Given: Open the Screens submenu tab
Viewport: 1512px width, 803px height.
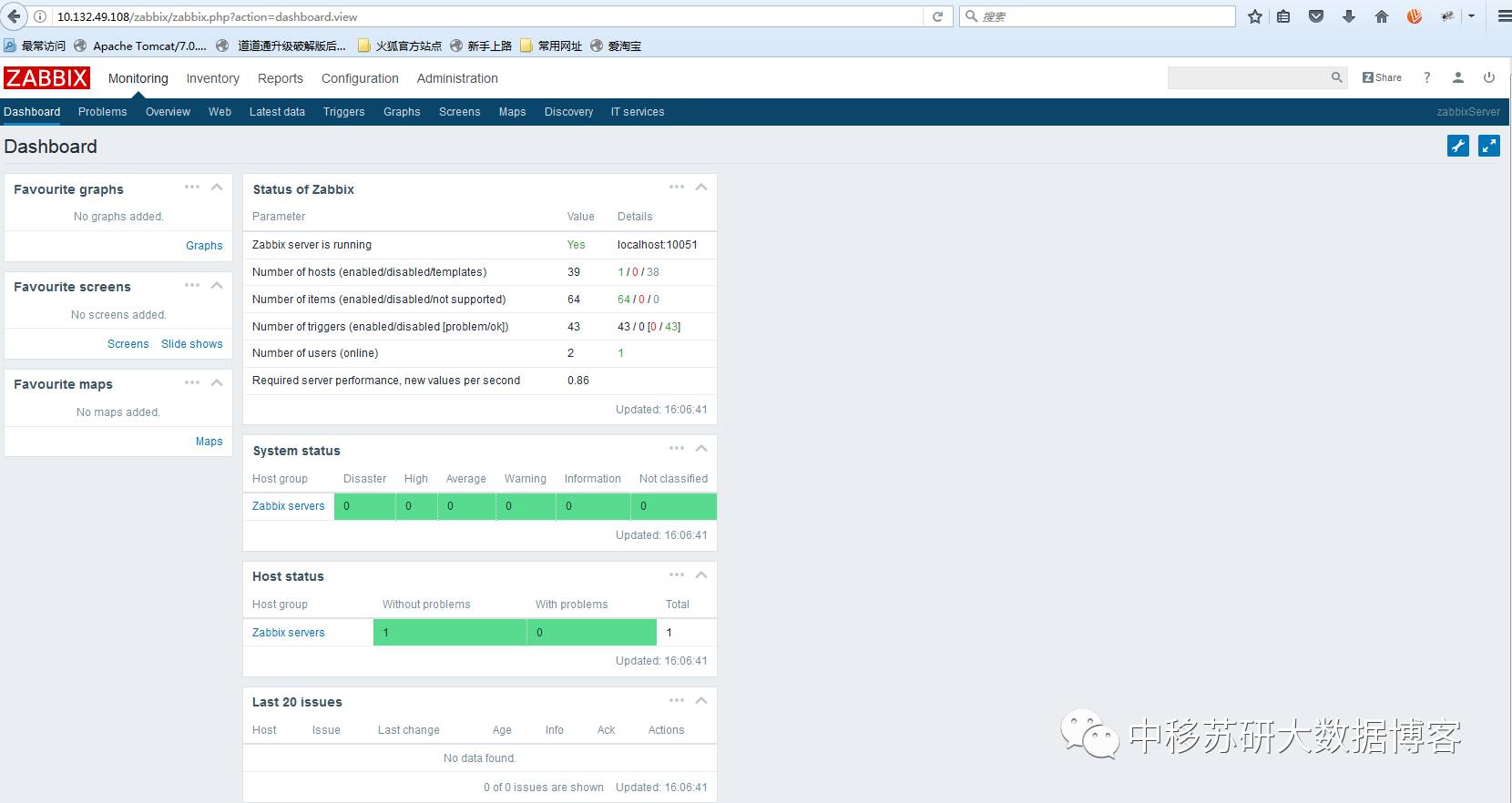Looking at the screenshot, I should 460,112.
